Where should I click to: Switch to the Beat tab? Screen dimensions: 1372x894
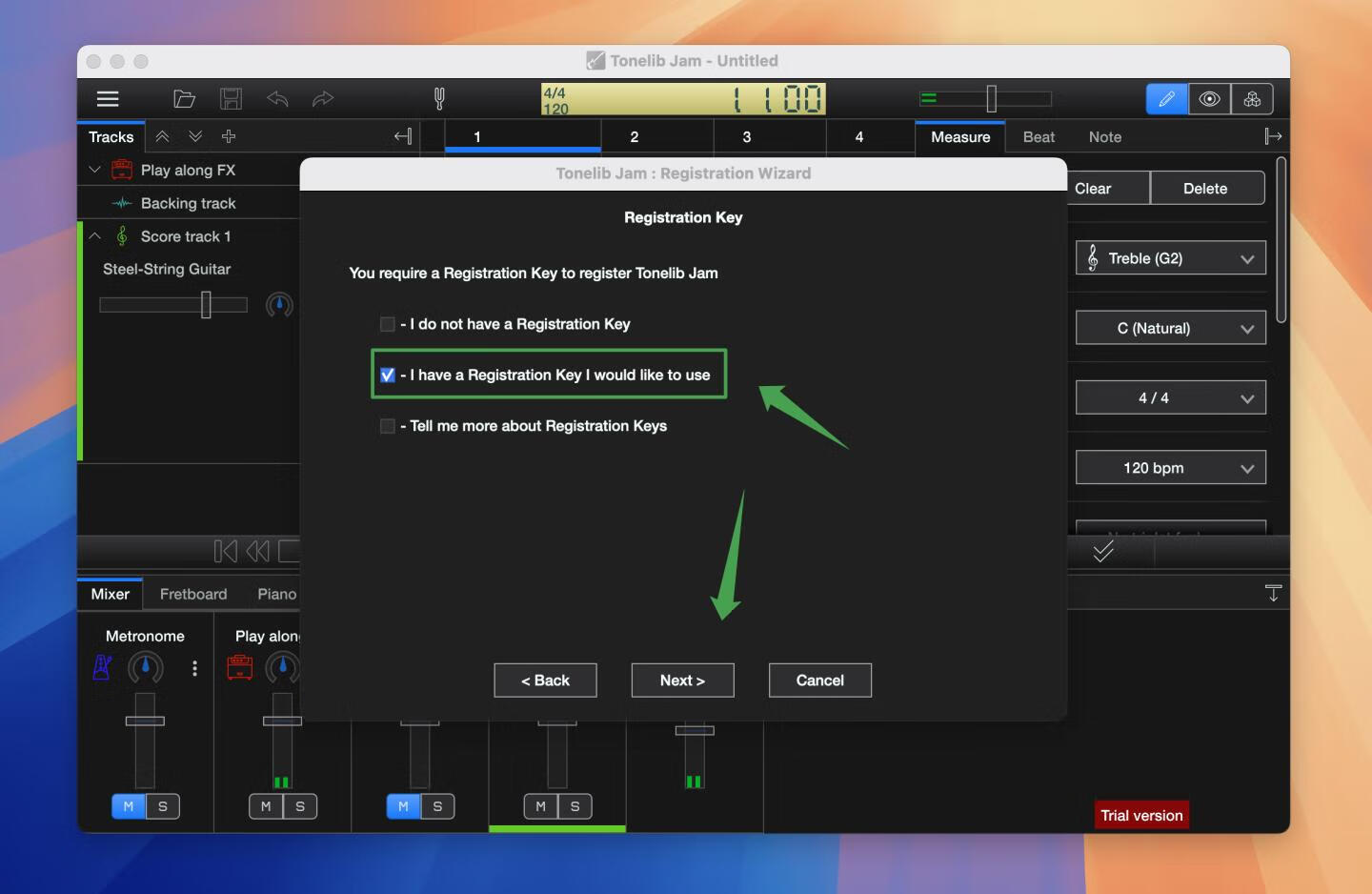click(x=1039, y=137)
